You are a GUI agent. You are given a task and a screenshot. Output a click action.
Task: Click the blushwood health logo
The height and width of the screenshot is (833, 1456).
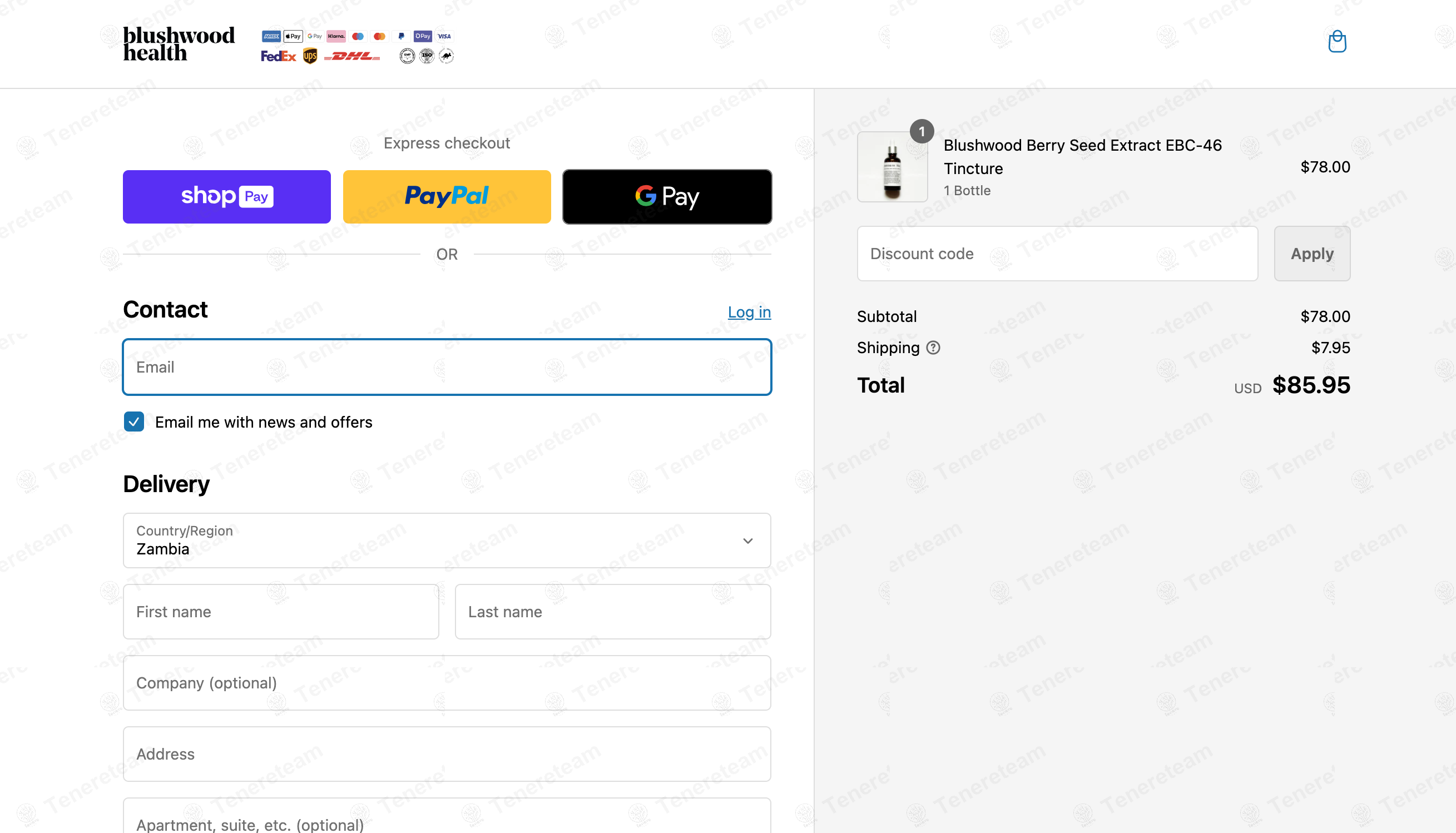(x=179, y=43)
